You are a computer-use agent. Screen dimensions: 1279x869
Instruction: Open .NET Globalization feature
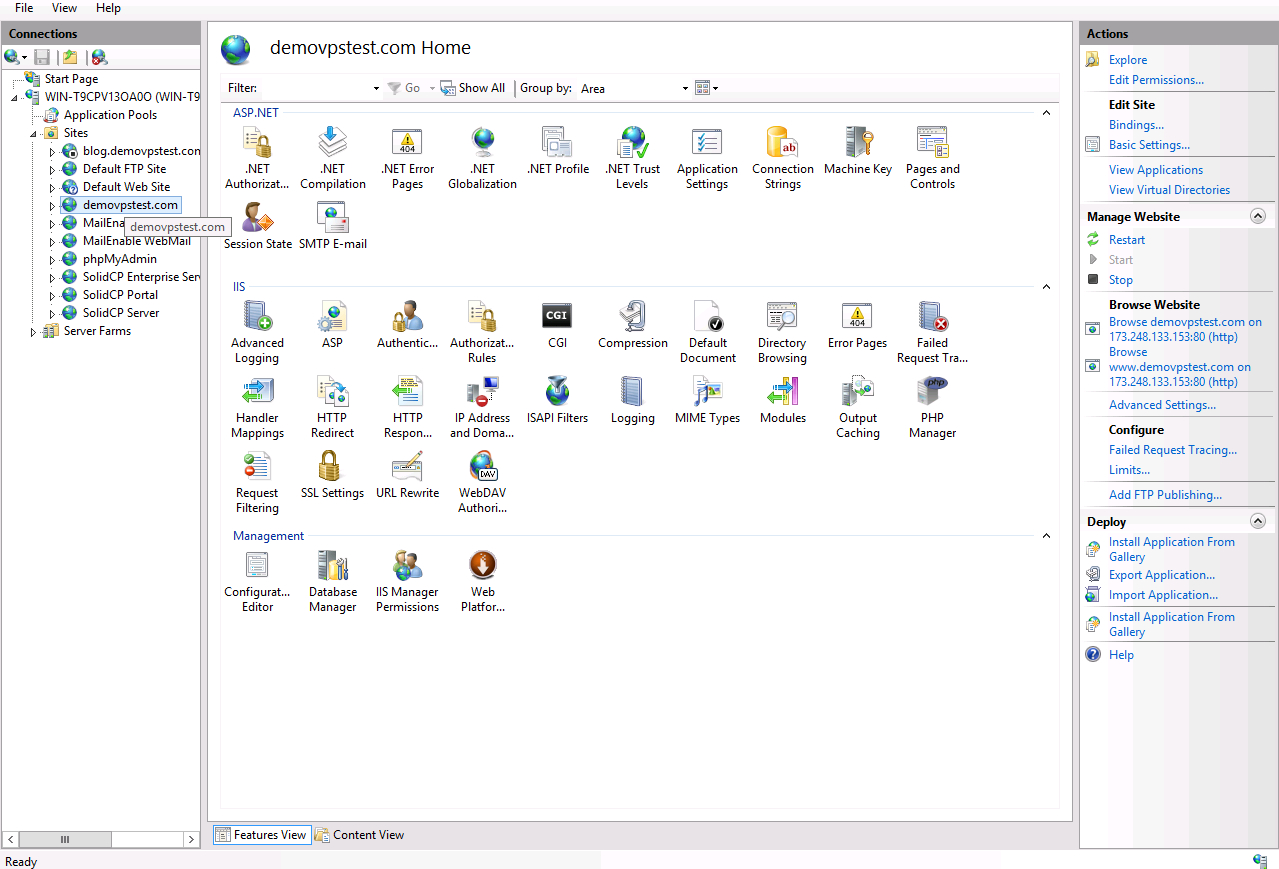pyautogui.click(x=482, y=158)
